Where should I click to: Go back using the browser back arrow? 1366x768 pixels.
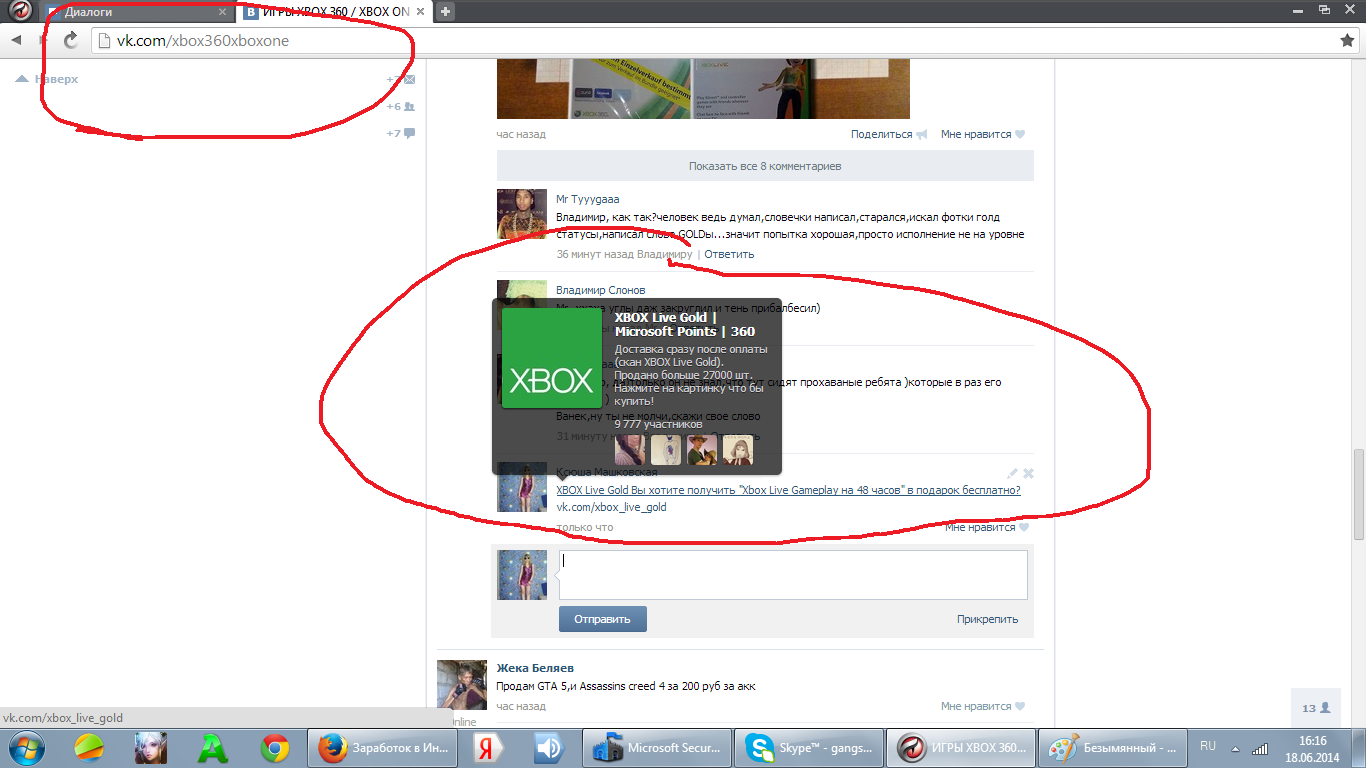pos(17,40)
